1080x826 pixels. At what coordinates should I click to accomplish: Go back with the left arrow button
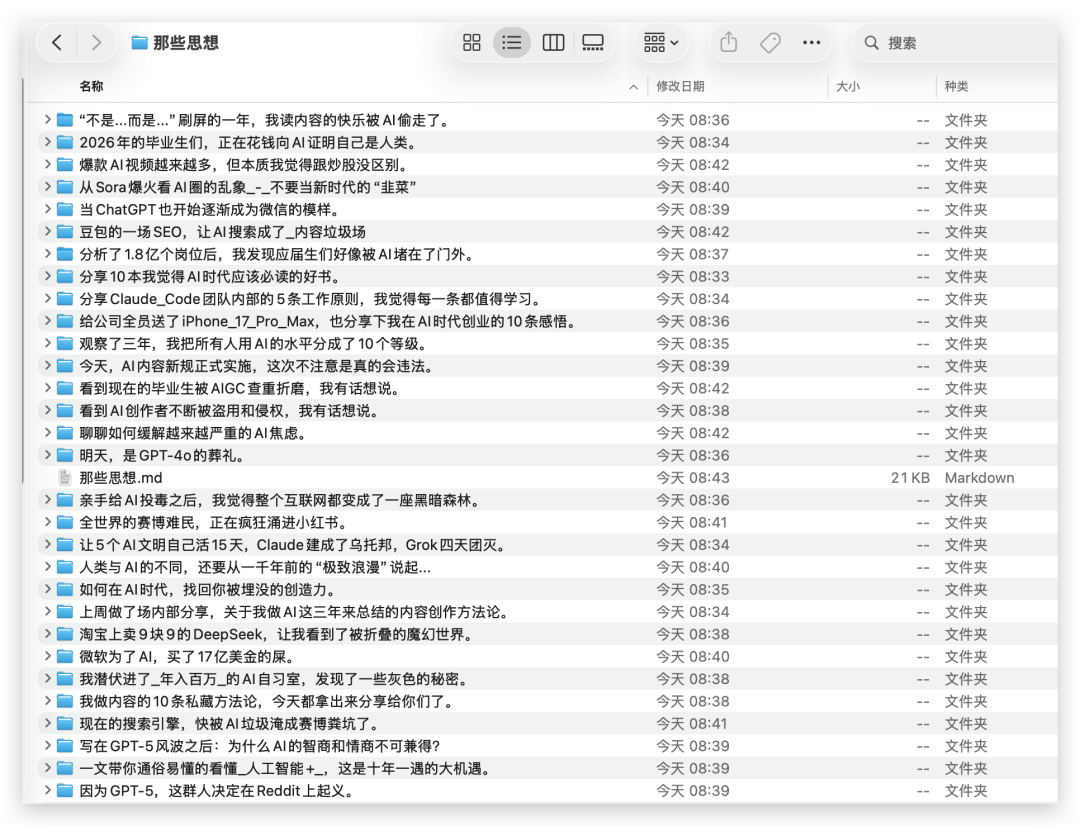point(57,43)
